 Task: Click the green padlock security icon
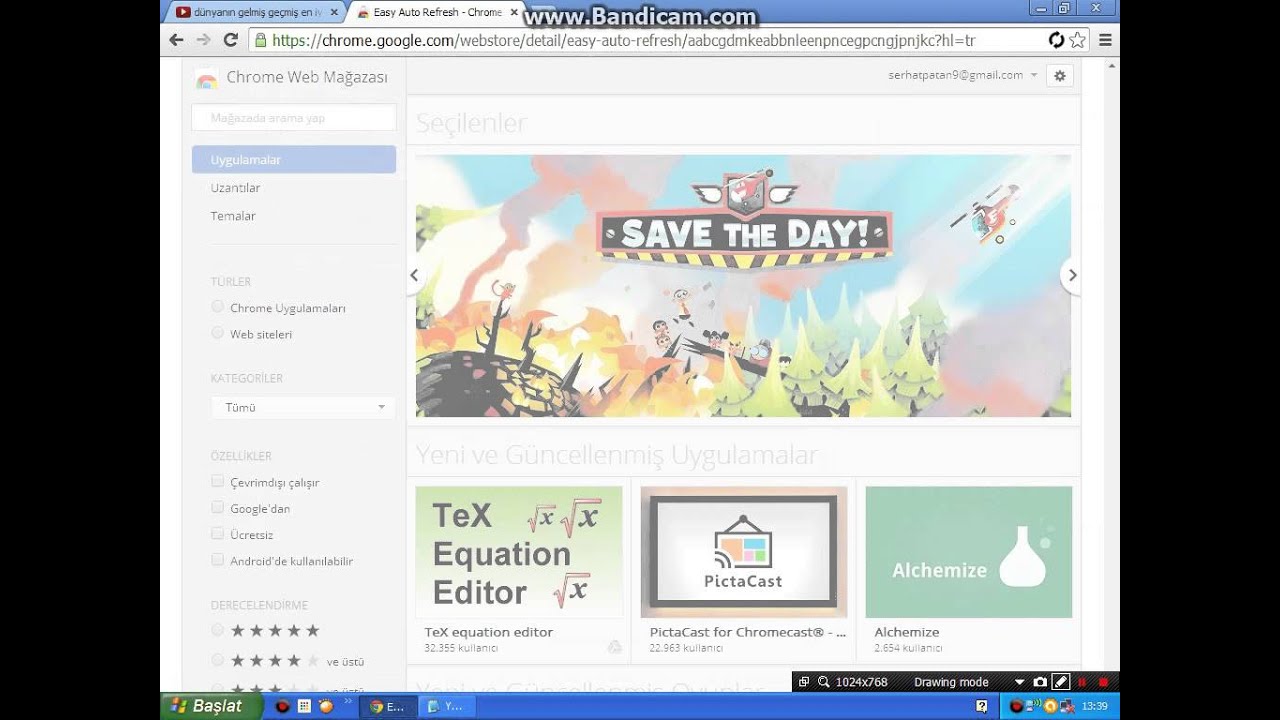click(x=261, y=41)
